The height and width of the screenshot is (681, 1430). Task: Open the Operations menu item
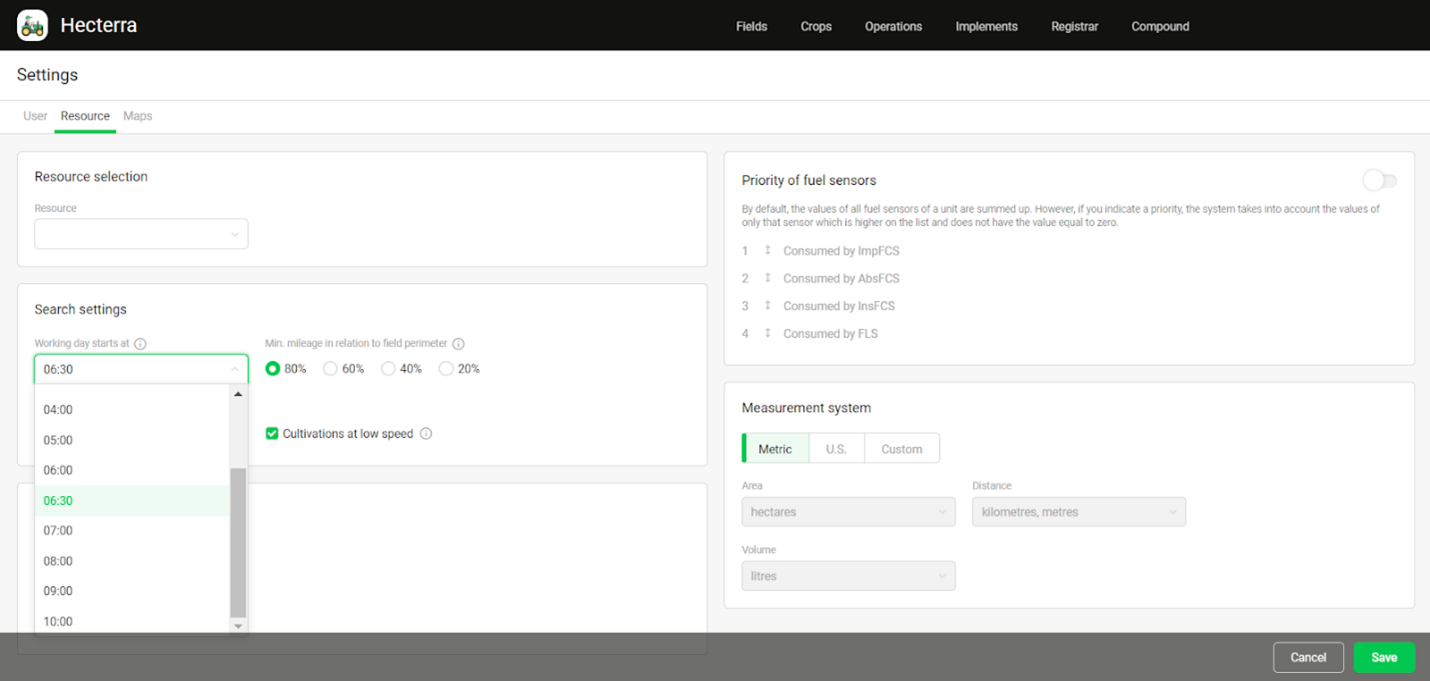click(x=893, y=26)
